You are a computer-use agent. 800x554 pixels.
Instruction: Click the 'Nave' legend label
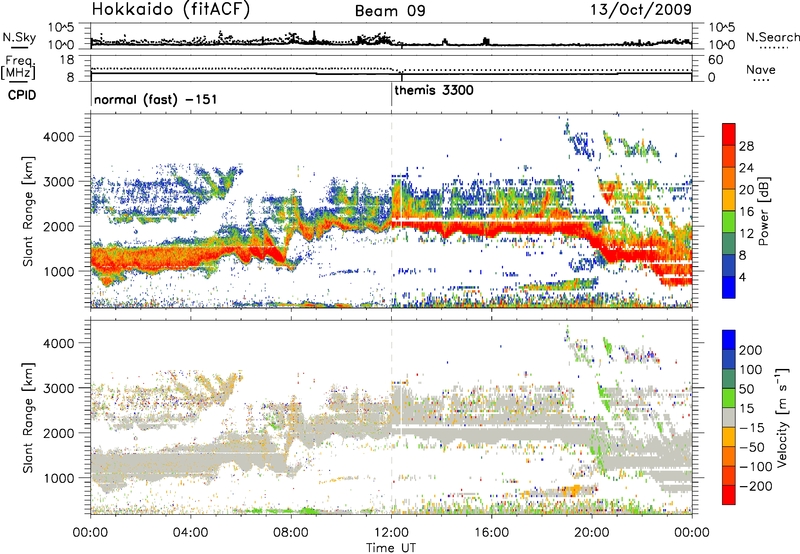761,69
